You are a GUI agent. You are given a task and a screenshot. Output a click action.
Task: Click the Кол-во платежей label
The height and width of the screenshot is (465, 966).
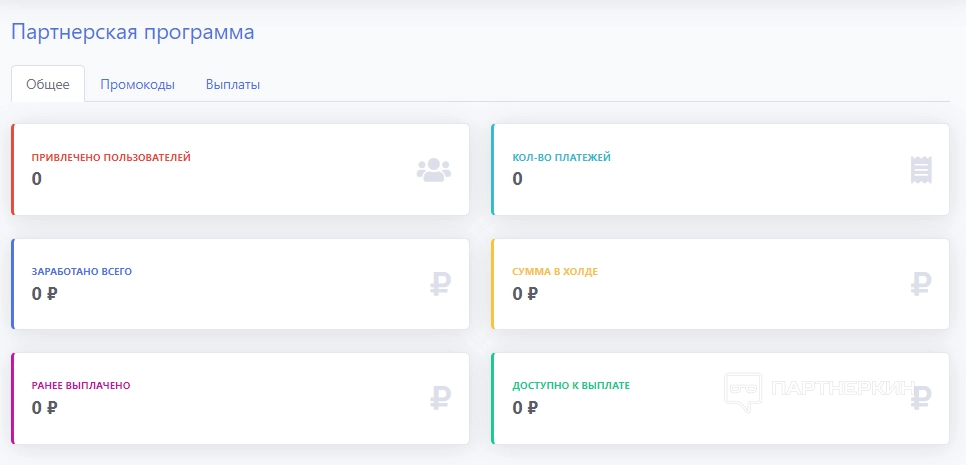pos(561,157)
